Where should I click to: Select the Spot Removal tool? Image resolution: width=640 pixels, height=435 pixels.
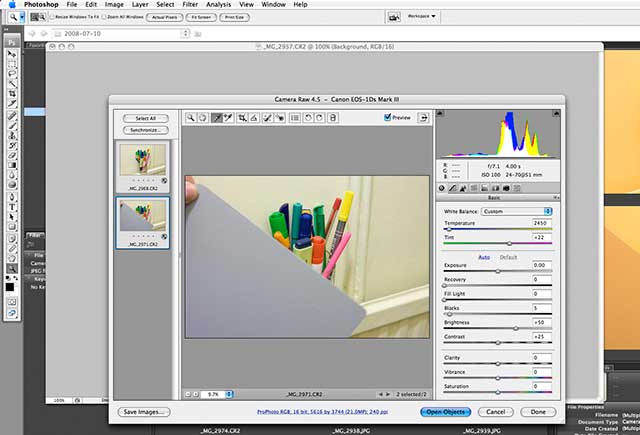267,118
